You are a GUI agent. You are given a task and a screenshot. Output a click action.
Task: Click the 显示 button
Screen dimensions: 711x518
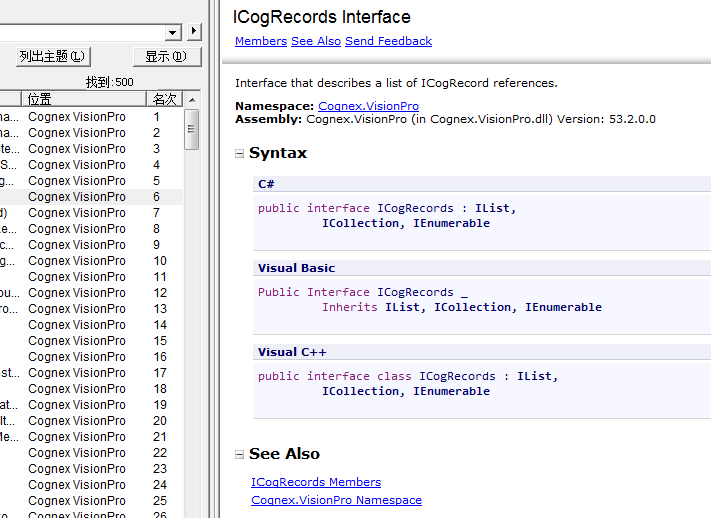coord(167,57)
